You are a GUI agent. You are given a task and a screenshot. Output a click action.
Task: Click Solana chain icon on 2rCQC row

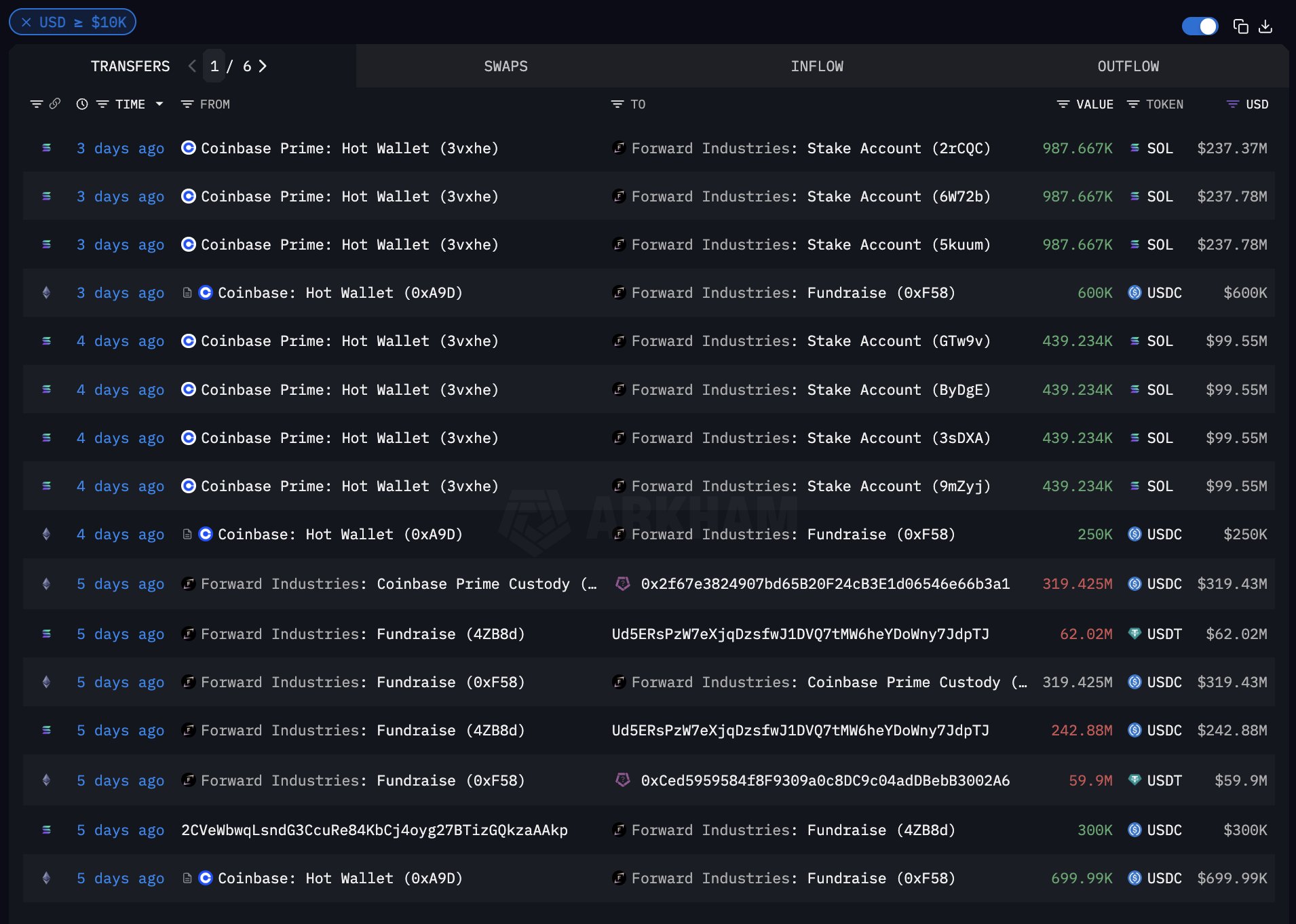(46, 148)
